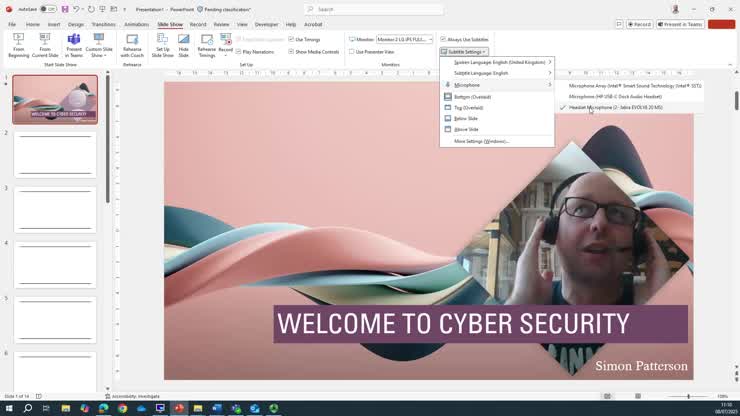Open the Windows Start menu
Image resolution: width=740 pixels, height=416 pixels.
coord(9,408)
